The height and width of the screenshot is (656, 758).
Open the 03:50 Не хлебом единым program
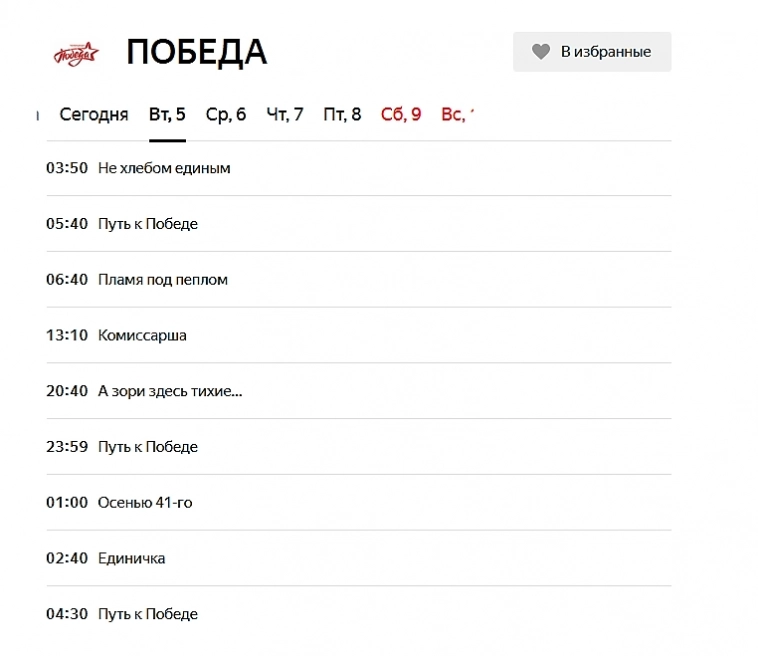tap(164, 168)
